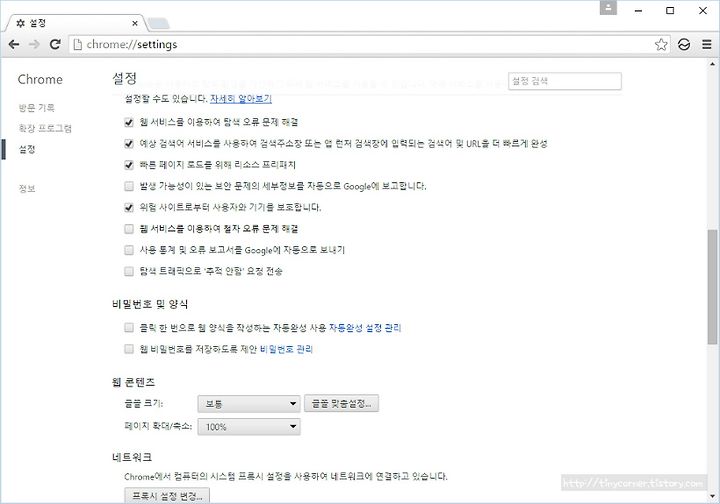Enable 철자 오류 문제 해결 checkbox
This screenshot has height=504, width=720.
(129, 229)
